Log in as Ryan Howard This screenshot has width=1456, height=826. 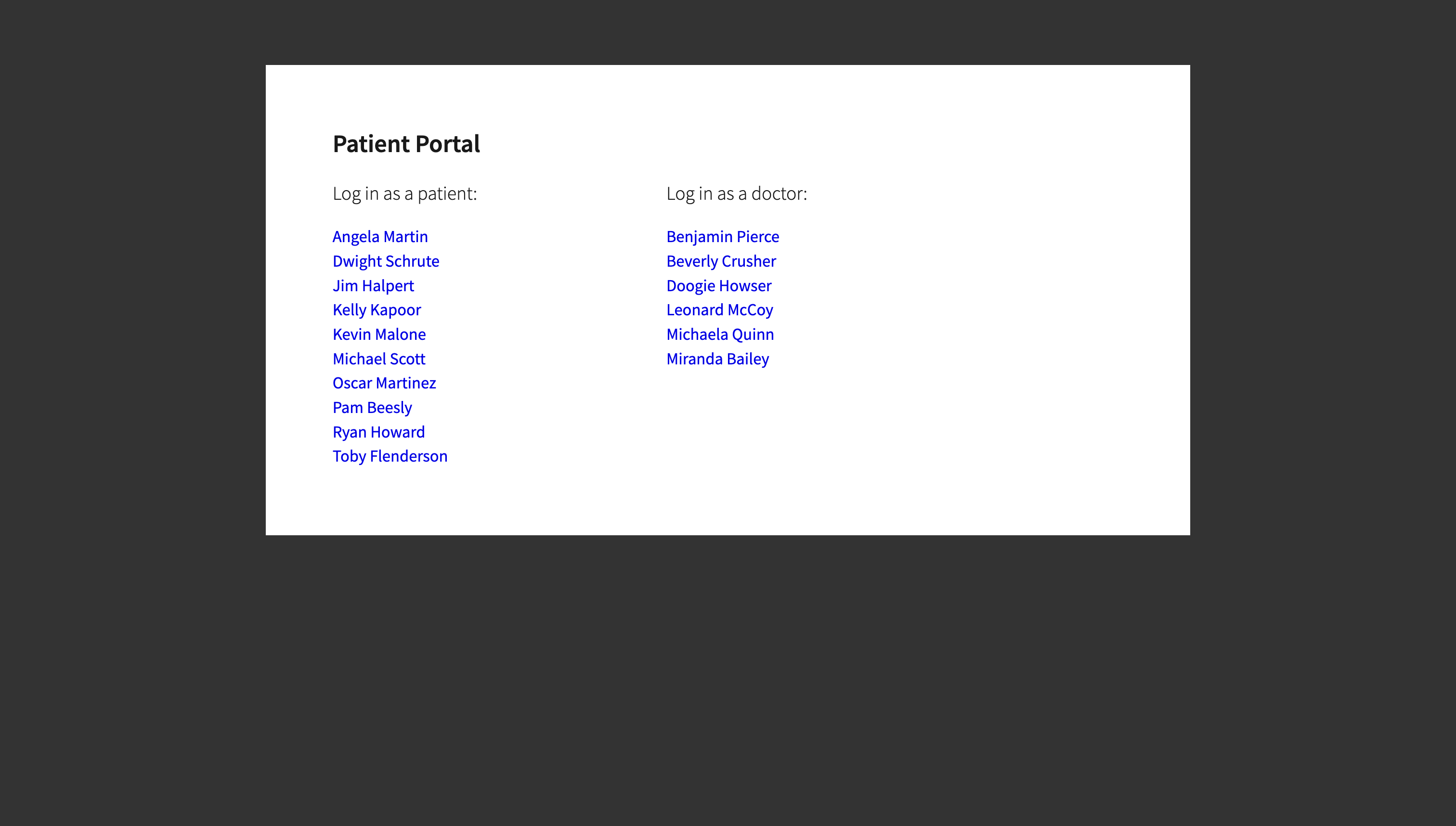(378, 432)
